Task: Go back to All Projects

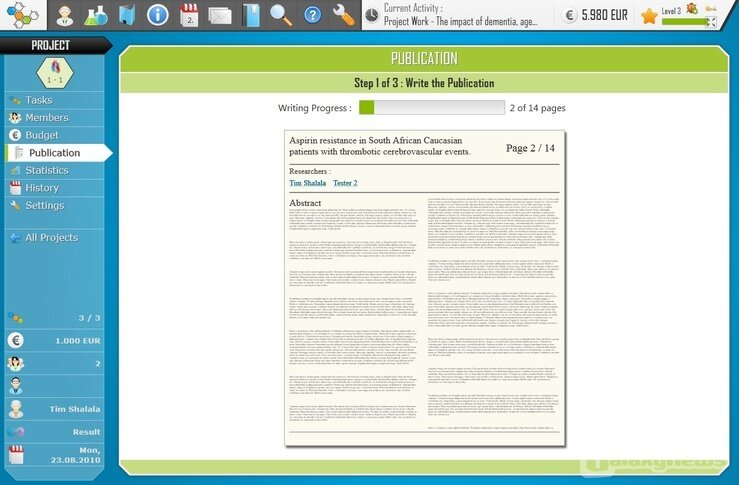Action: [x=55, y=238]
